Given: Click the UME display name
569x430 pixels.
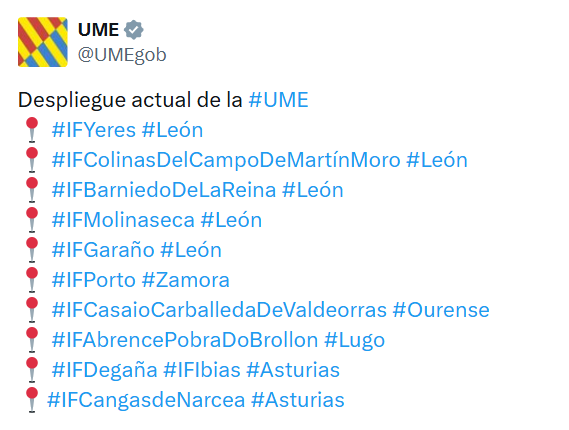Looking at the screenshot, I should point(98,30).
